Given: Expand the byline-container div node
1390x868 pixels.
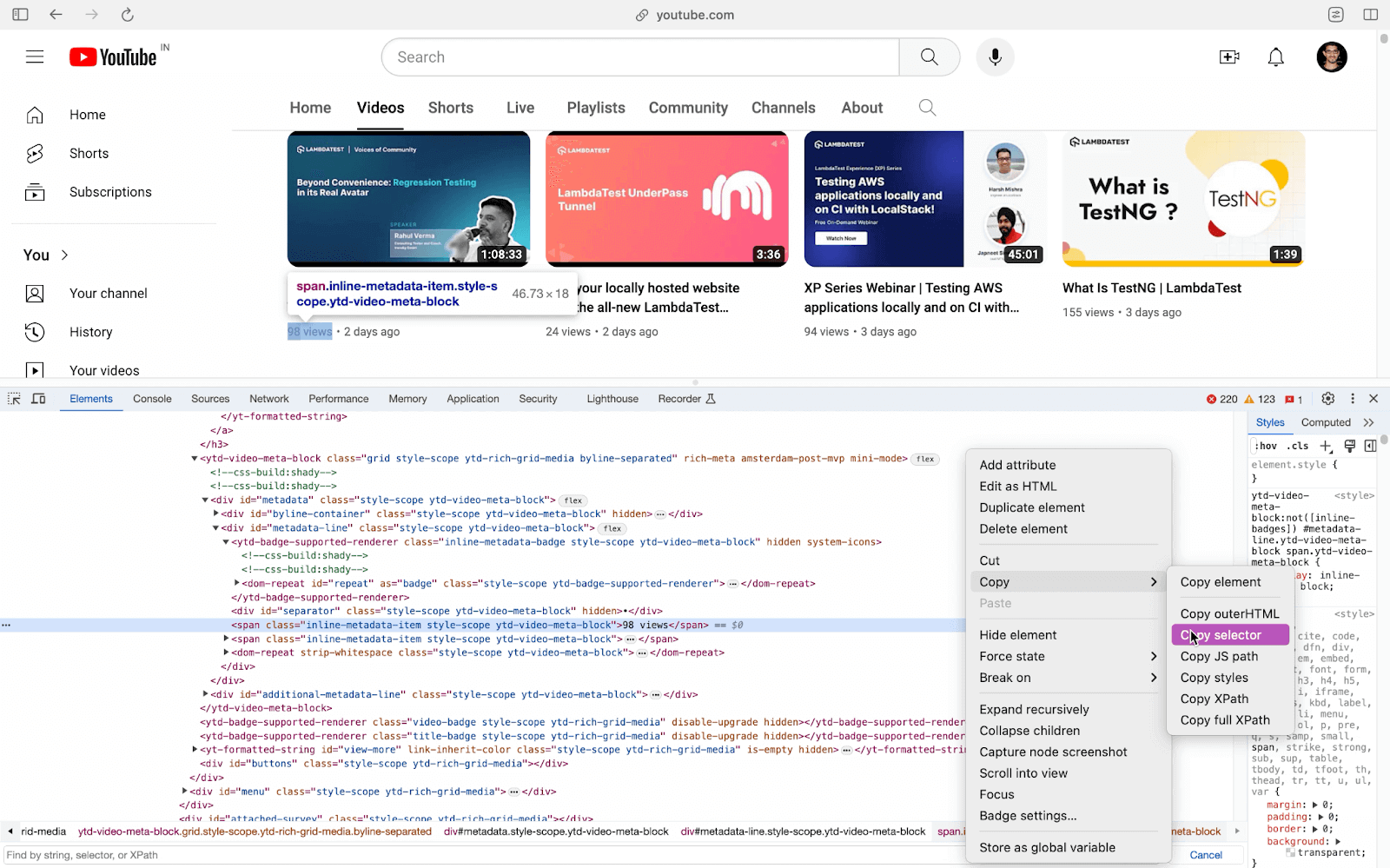Looking at the screenshot, I should click(216, 514).
